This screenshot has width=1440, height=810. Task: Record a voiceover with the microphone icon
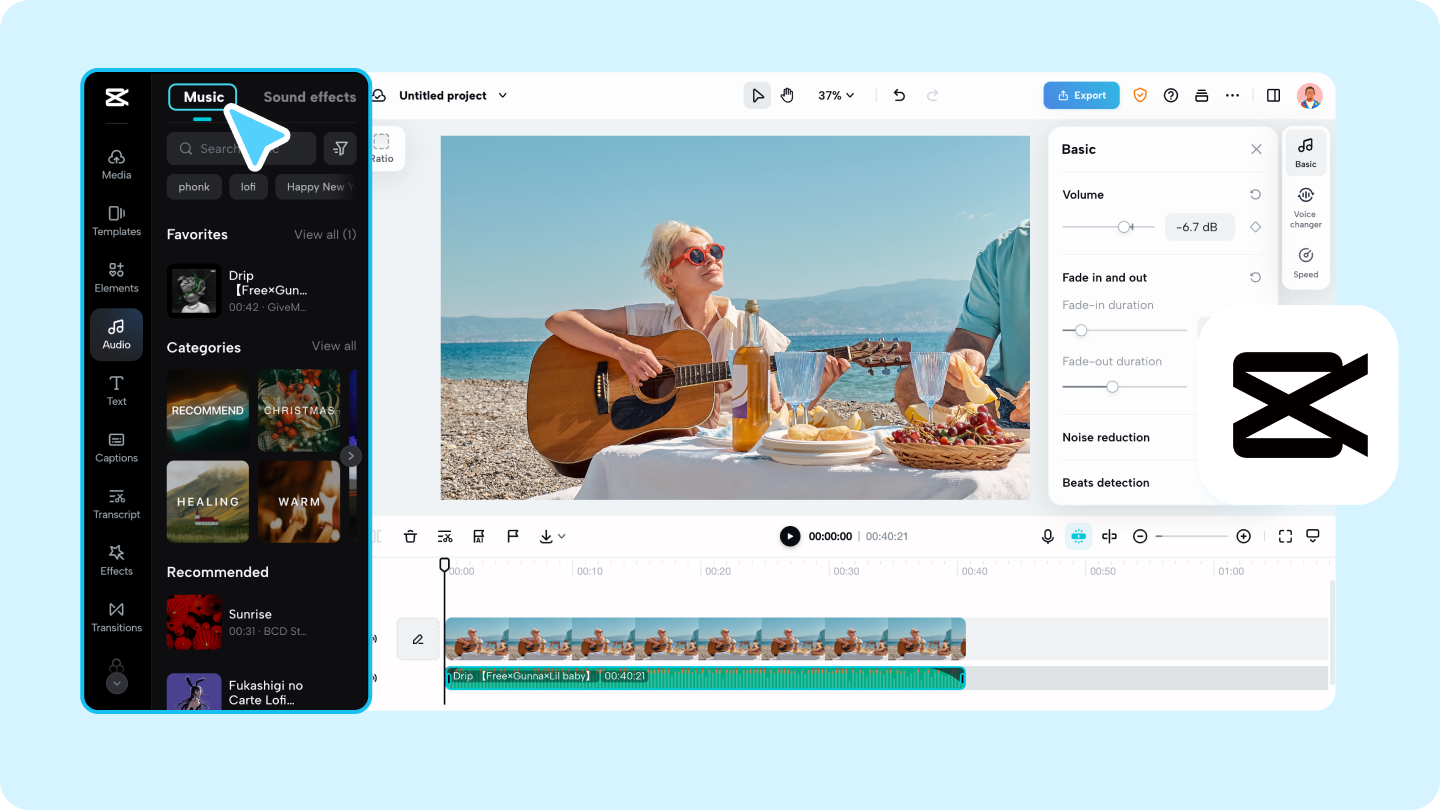[x=1047, y=536]
